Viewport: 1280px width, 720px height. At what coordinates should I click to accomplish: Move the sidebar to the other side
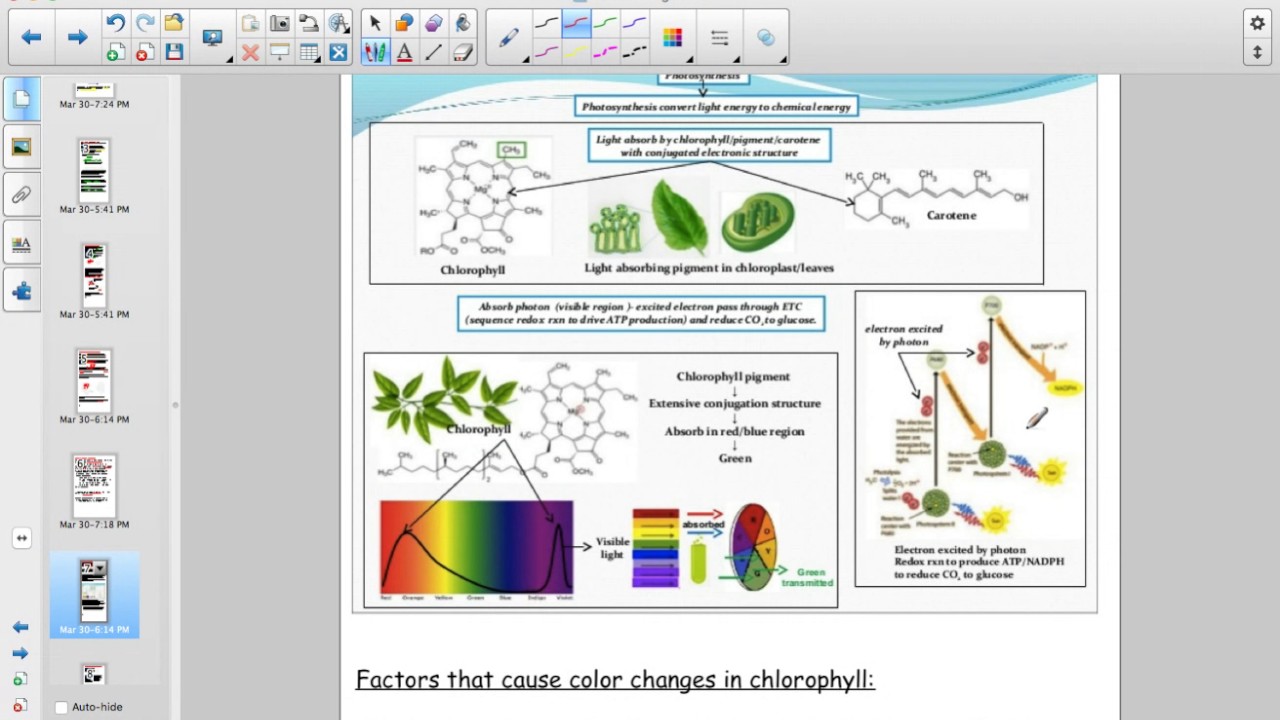tap(21, 538)
